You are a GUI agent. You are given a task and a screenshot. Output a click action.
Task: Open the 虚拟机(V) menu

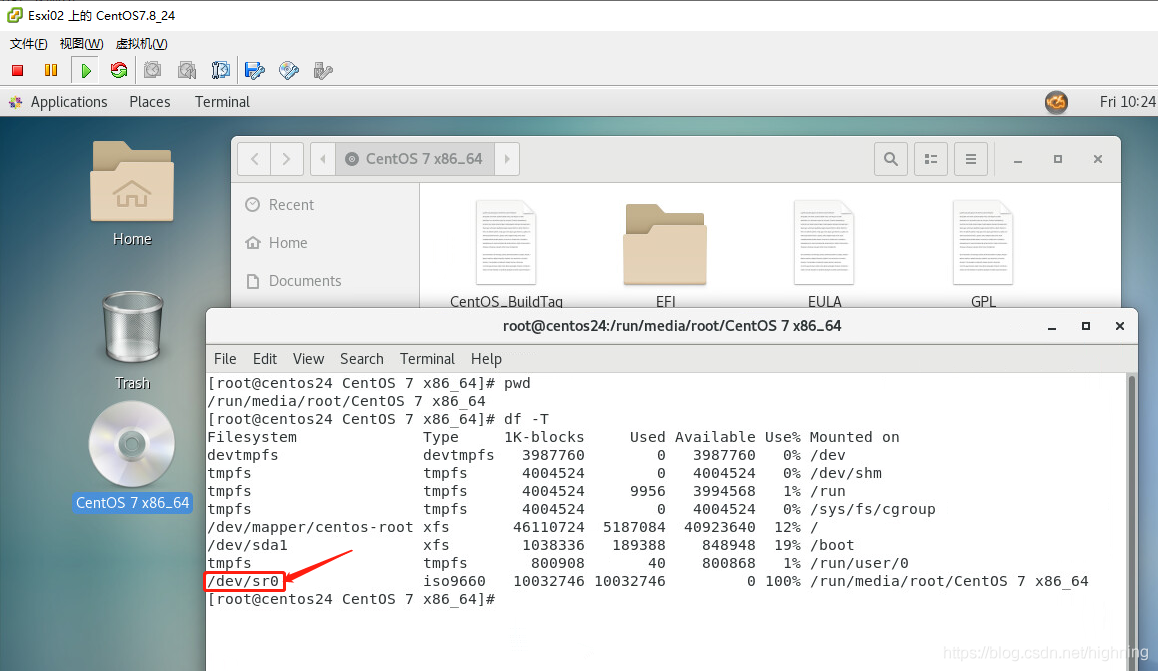coord(141,44)
